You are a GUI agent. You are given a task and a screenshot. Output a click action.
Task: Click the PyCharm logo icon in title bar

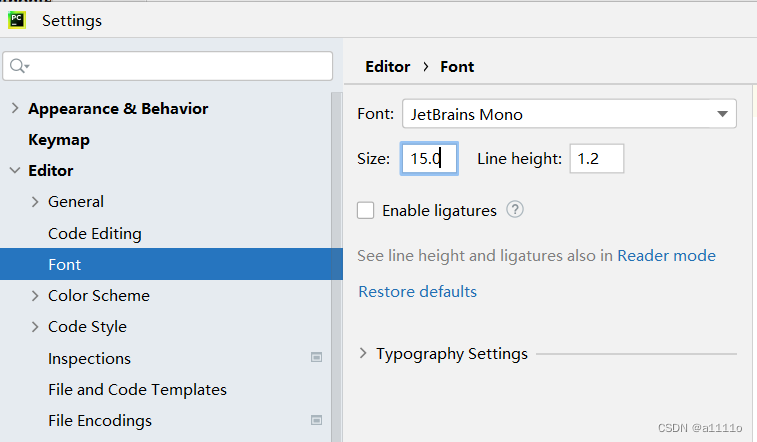click(x=17, y=20)
